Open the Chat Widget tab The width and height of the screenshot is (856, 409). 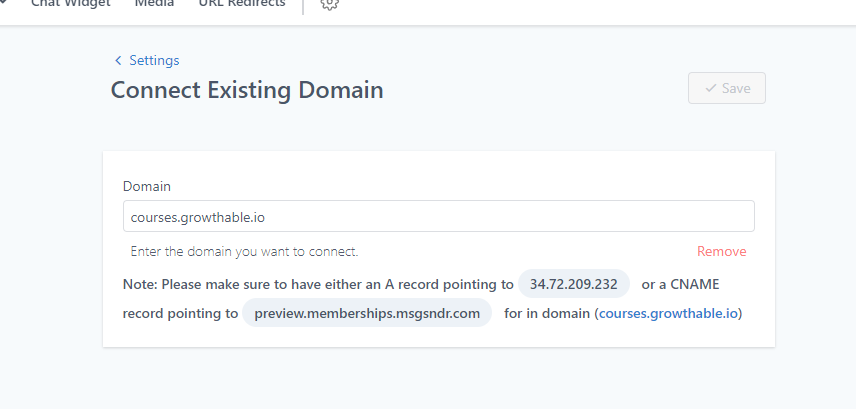coord(70,3)
